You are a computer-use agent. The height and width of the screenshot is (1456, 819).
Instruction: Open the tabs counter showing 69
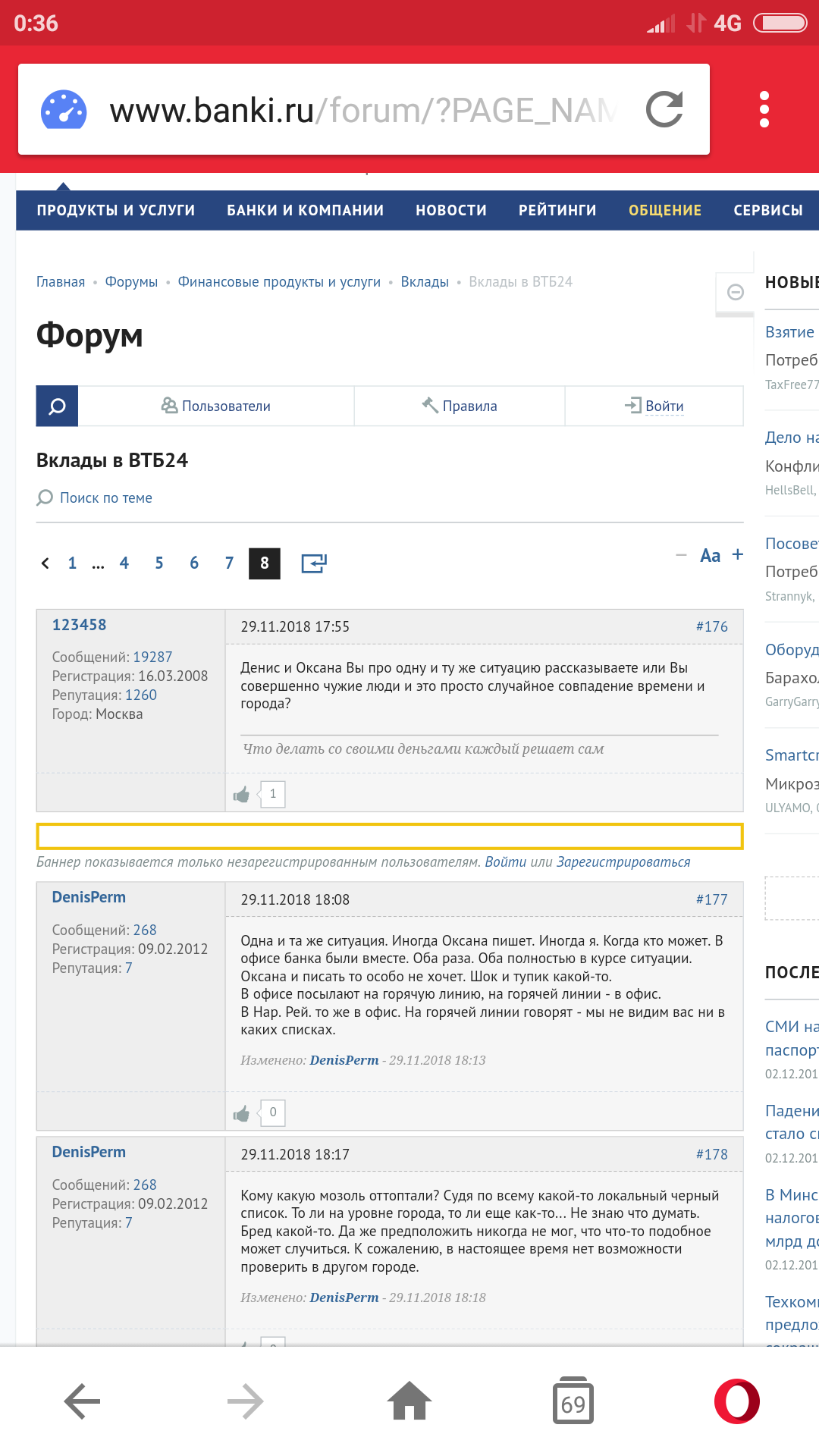coord(573,1401)
